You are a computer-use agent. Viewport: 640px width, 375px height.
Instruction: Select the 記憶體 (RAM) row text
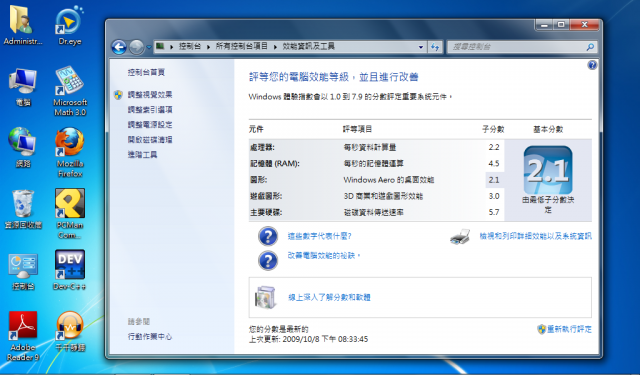coord(274,164)
